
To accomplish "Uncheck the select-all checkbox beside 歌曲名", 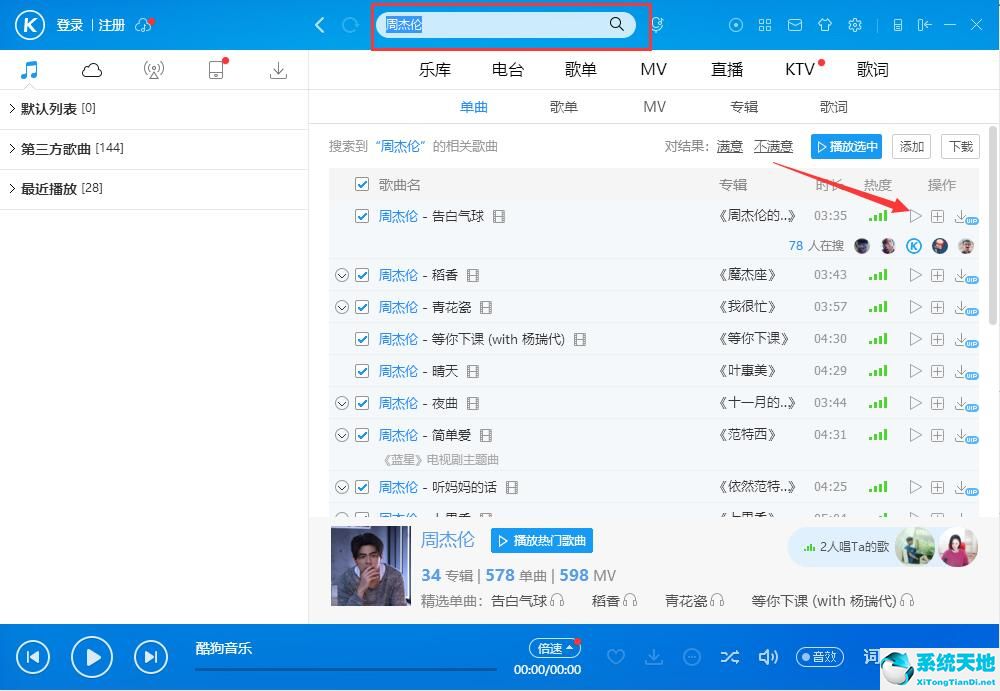I will (x=362, y=184).
